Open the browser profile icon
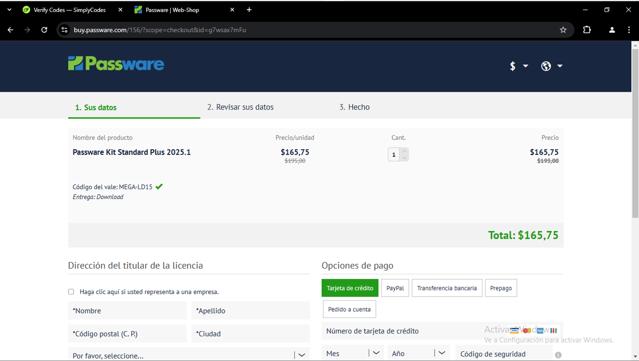Screen dimensions: 639x361 pos(612,30)
